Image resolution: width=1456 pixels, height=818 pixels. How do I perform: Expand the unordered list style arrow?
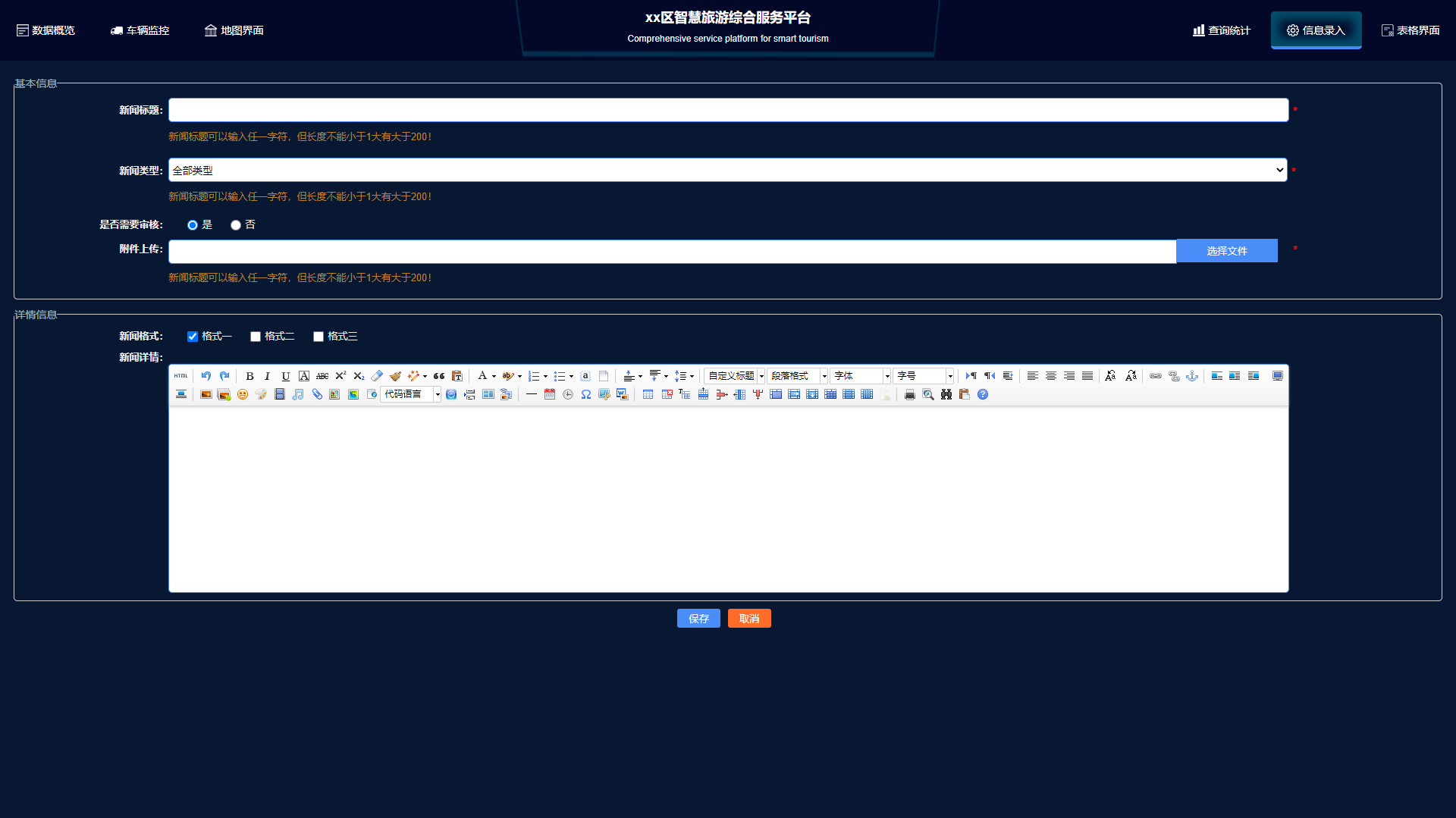pyautogui.click(x=571, y=376)
